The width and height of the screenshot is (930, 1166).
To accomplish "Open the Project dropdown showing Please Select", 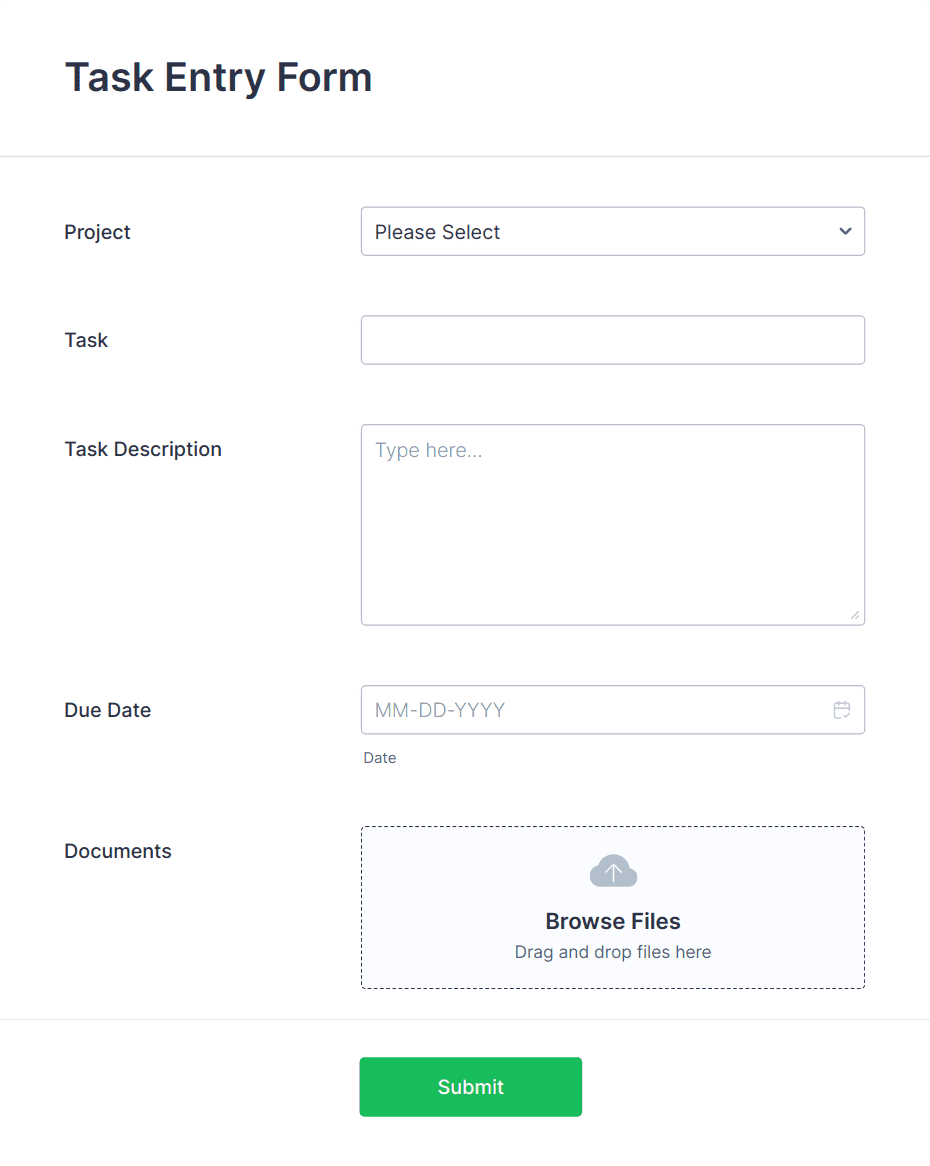I will [613, 231].
